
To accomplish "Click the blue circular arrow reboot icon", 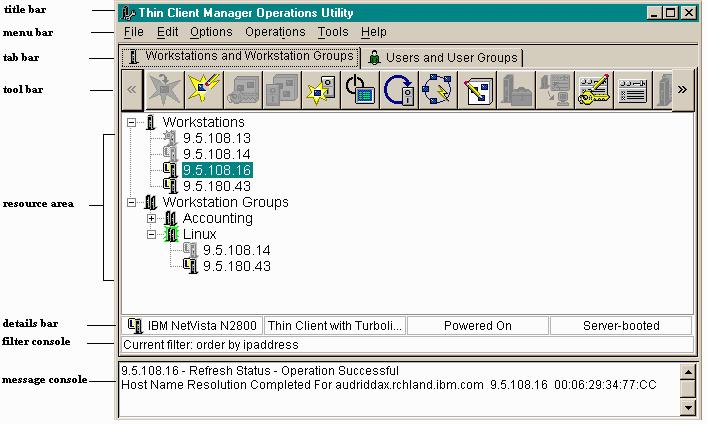I will click(398, 89).
